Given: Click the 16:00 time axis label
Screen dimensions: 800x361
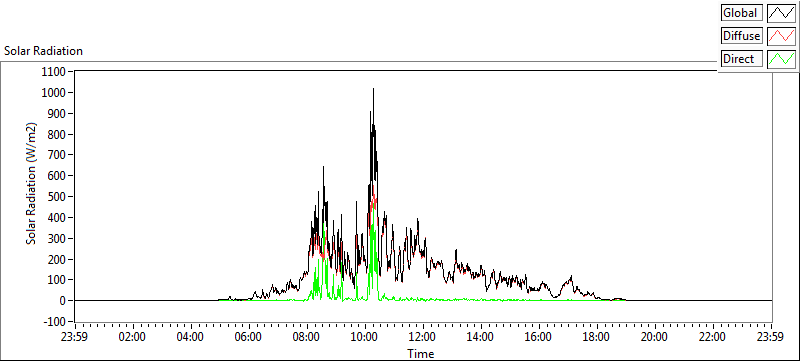Looking at the screenshot, I should (x=539, y=337).
